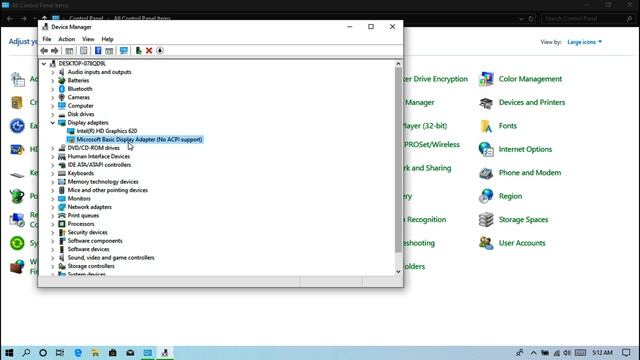Click the Forward arrow in Device Manager toolbar
640x360 pixels.
(x=55, y=51)
